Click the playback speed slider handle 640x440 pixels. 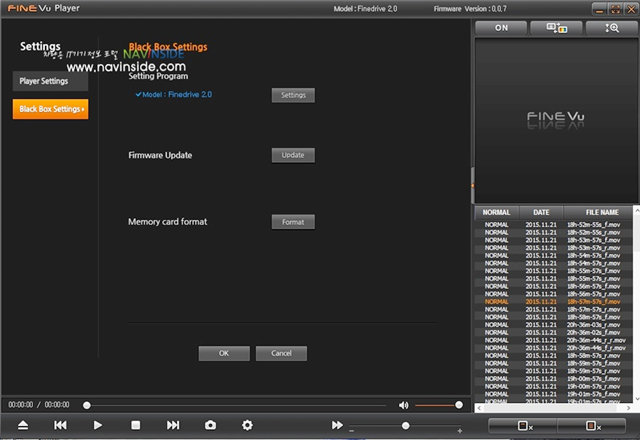[405, 426]
